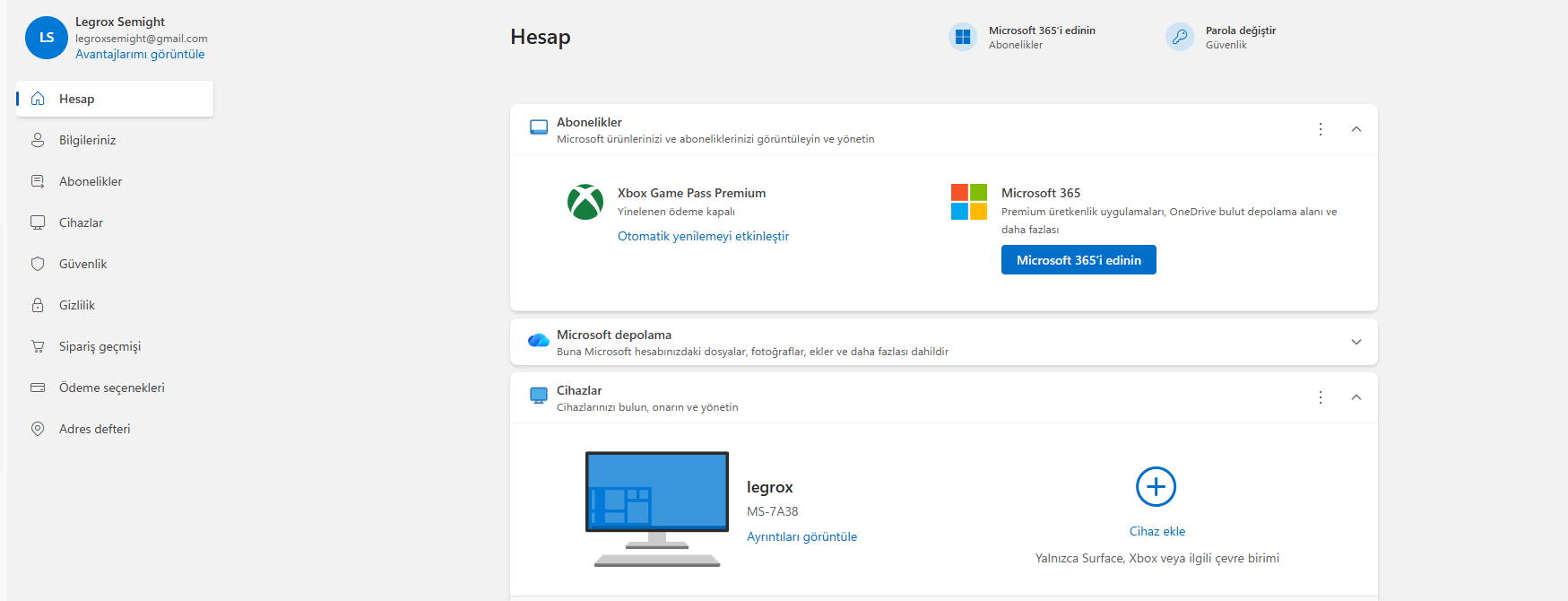
Task: Click the Hesap page heading
Action: [541, 37]
